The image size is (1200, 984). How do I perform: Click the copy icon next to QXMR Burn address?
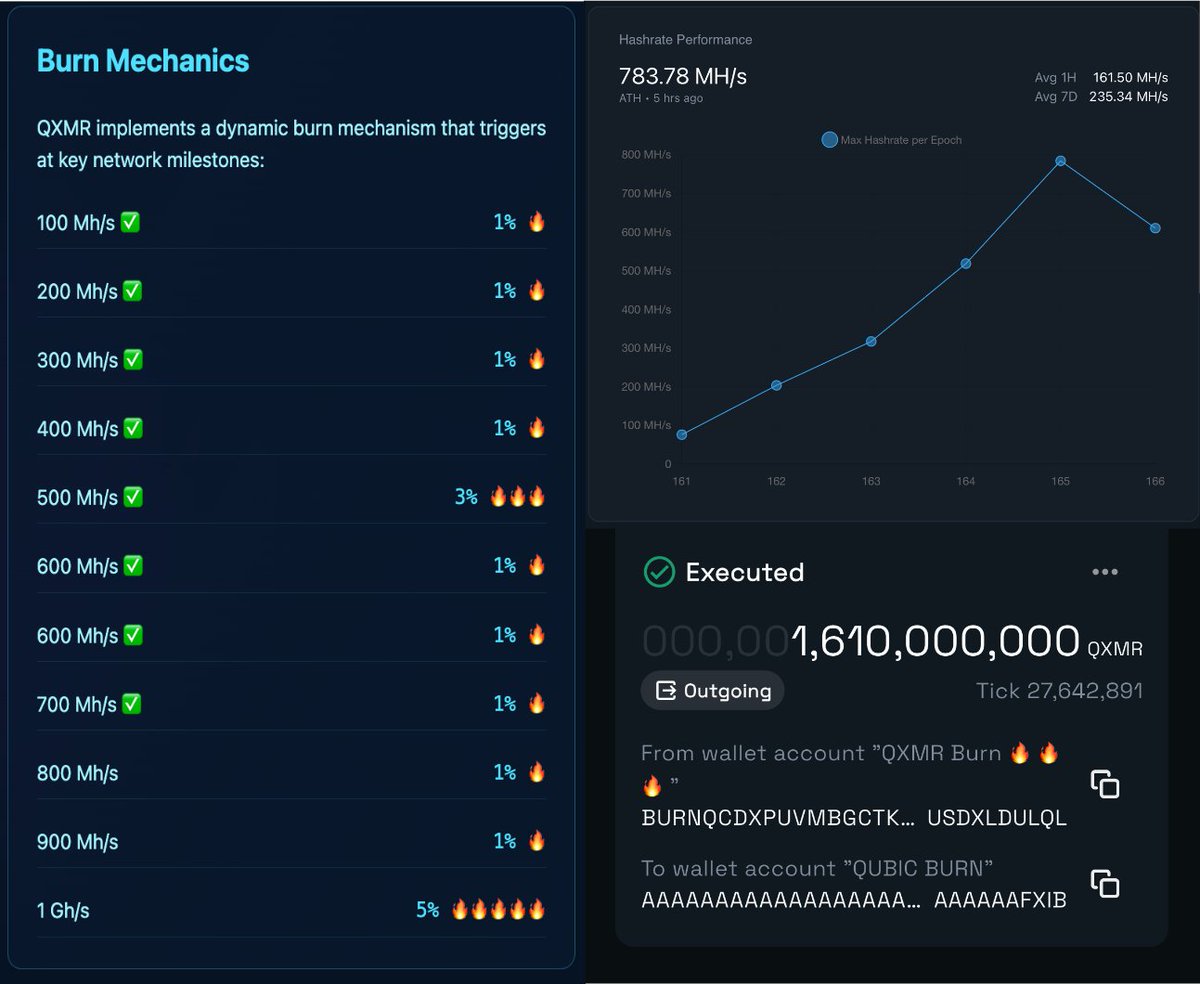tap(1105, 785)
